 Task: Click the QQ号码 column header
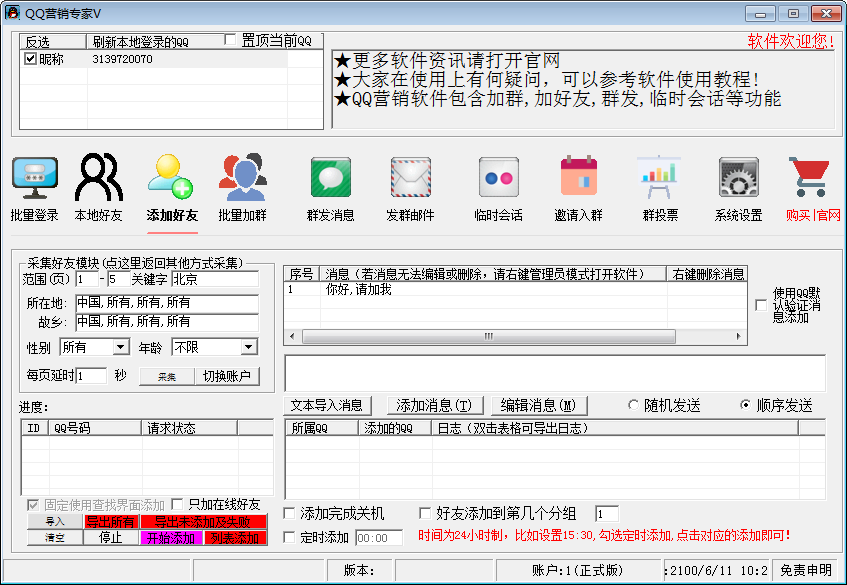point(95,428)
